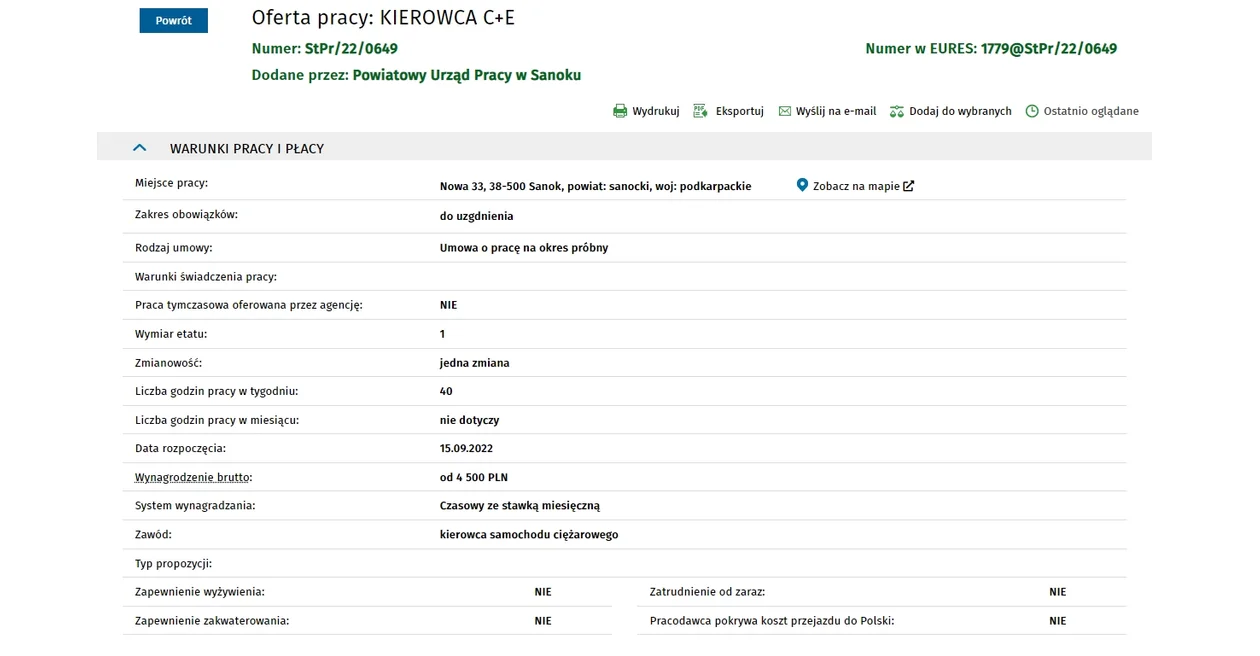
Task: Click the EURES number 1779@StPr/22/0649
Action: tap(1049, 48)
